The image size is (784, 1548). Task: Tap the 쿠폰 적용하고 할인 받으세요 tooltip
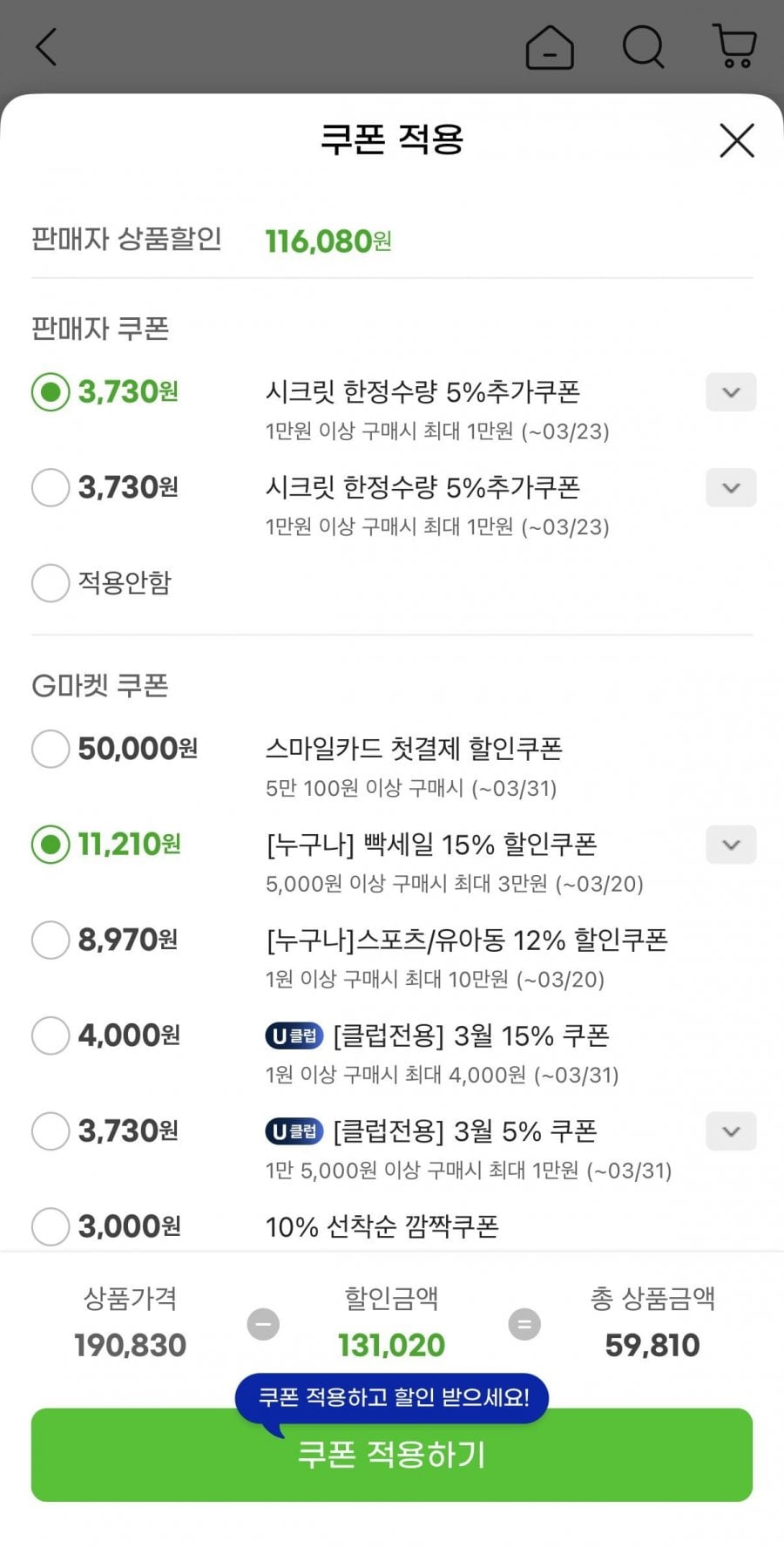pyautogui.click(x=392, y=1397)
